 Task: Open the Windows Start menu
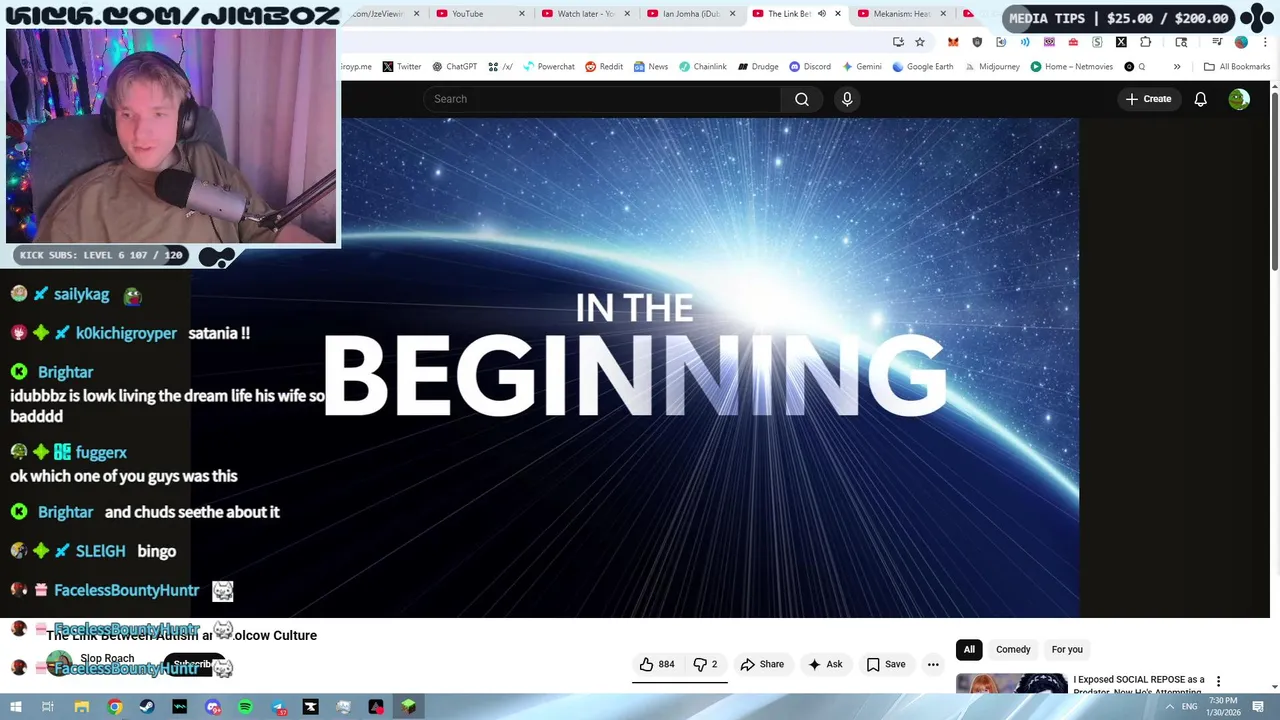point(16,707)
